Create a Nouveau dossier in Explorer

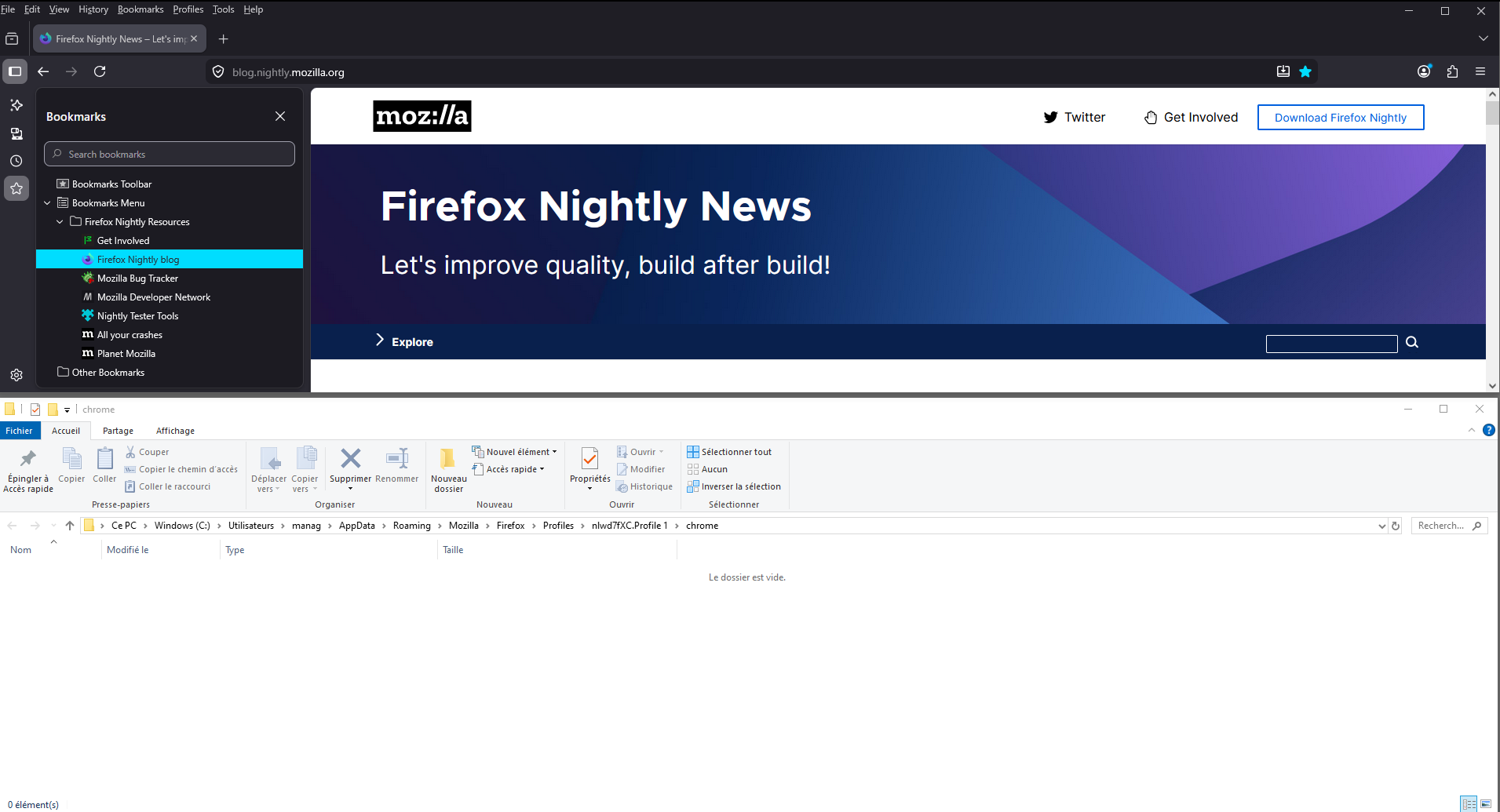click(x=448, y=469)
